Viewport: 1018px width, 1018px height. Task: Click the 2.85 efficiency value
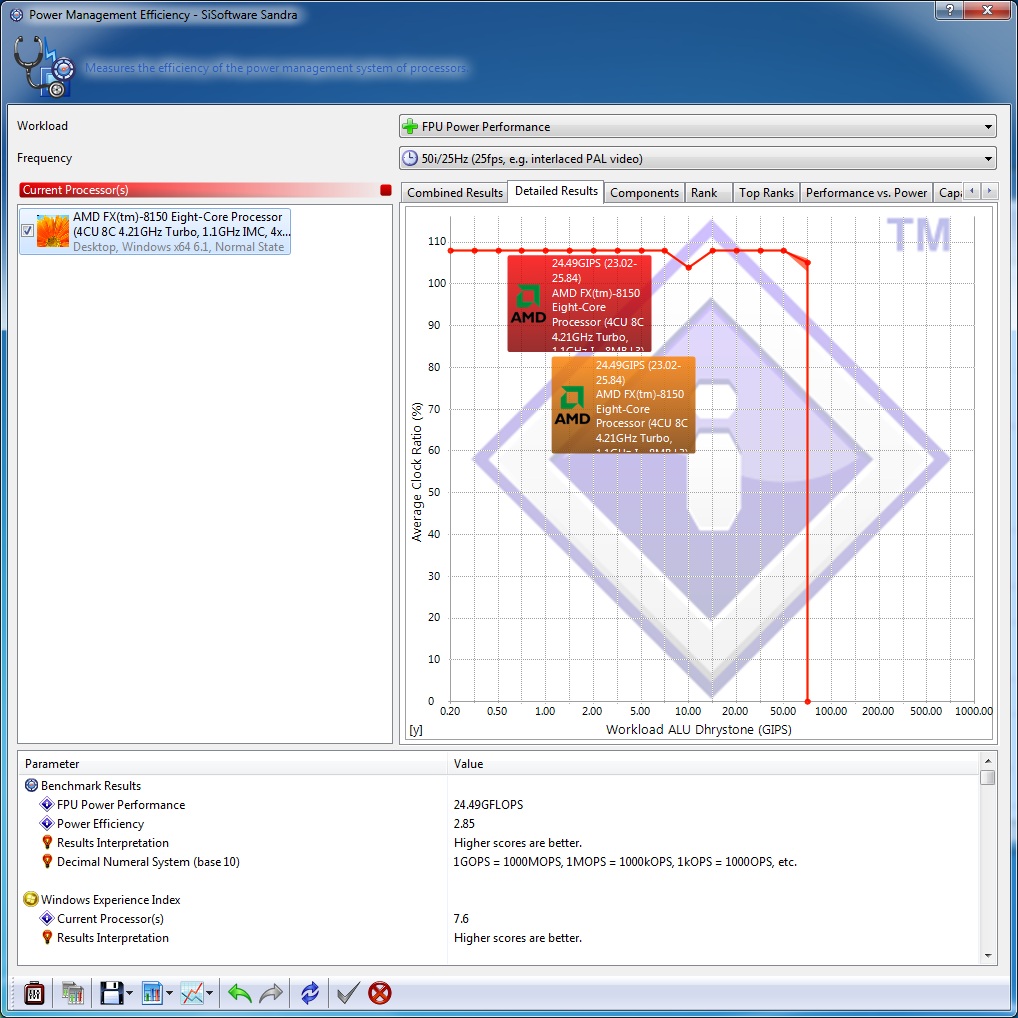tap(464, 823)
